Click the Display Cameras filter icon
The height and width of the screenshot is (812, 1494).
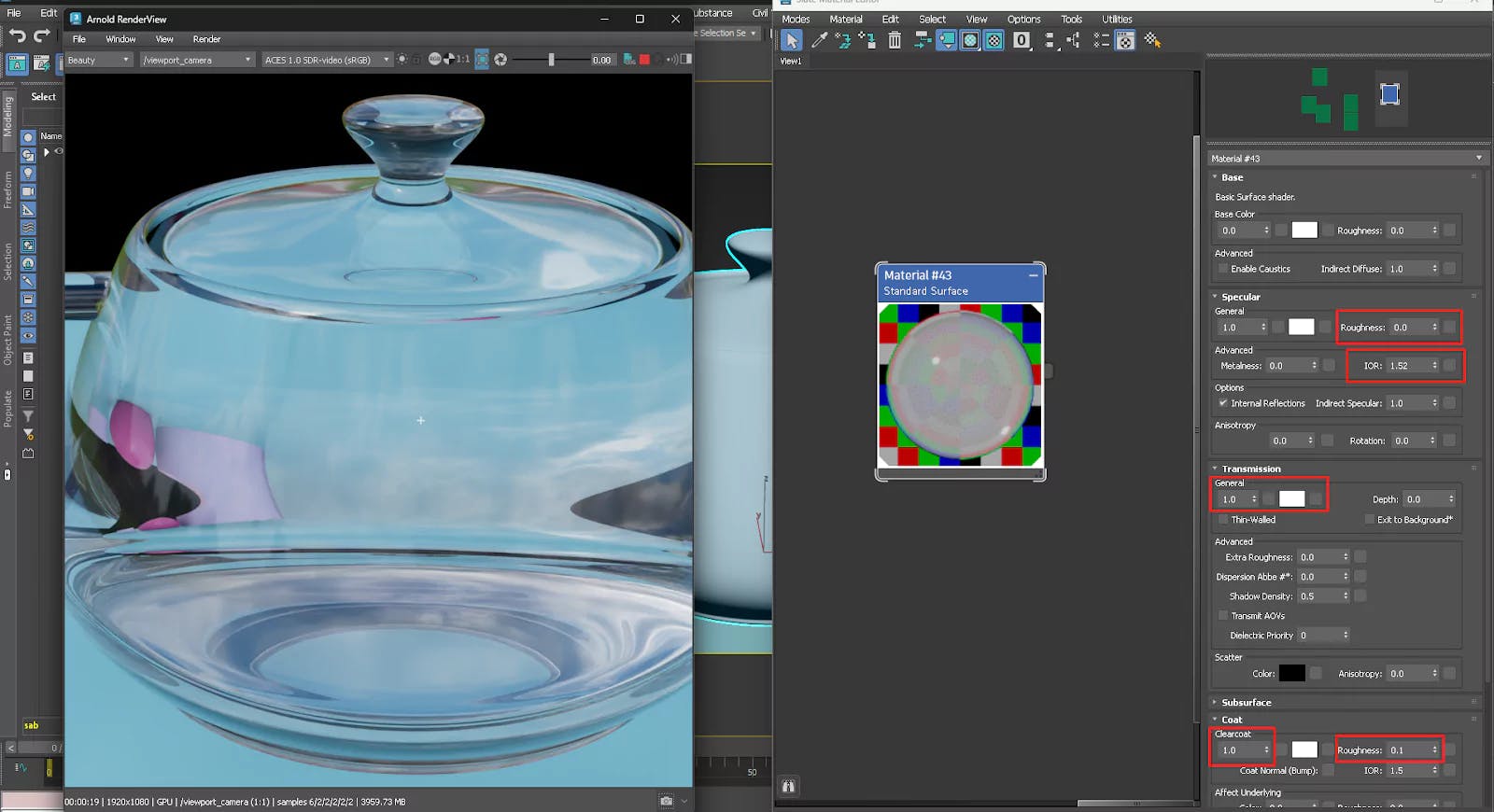click(28, 191)
